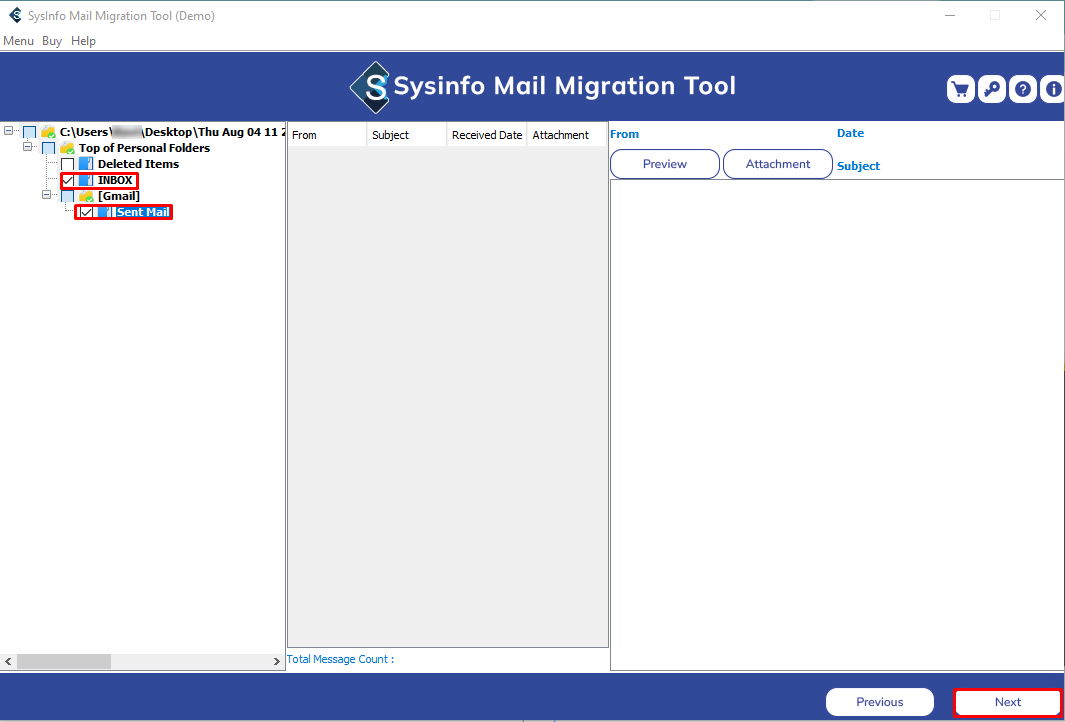This screenshot has width=1065, height=722.
Task: Toggle the [Gmail] folder checkbox
Action: point(68,196)
